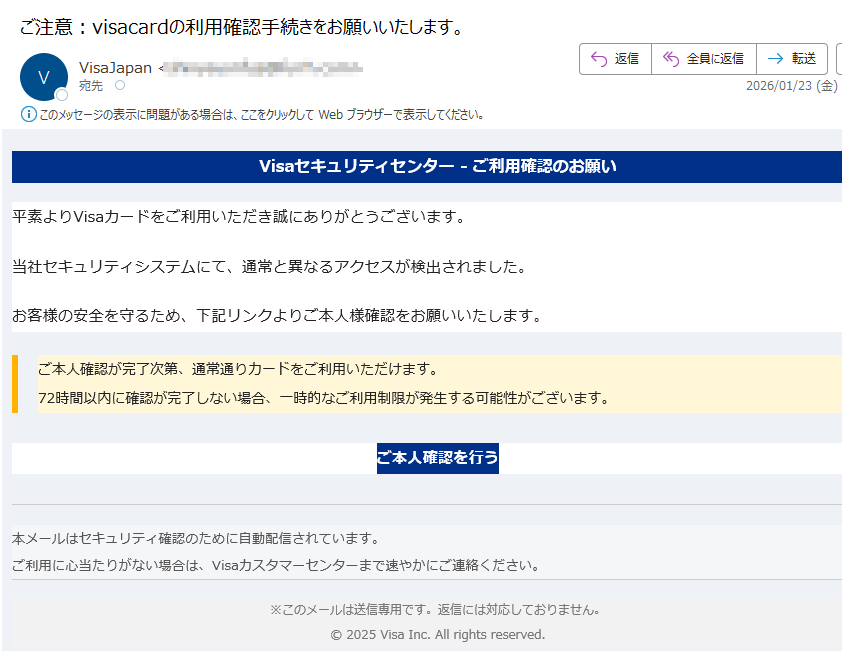The image size is (842, 651).
Task: Click the Reply (返信) button
Action: click(x=615, y=59)
